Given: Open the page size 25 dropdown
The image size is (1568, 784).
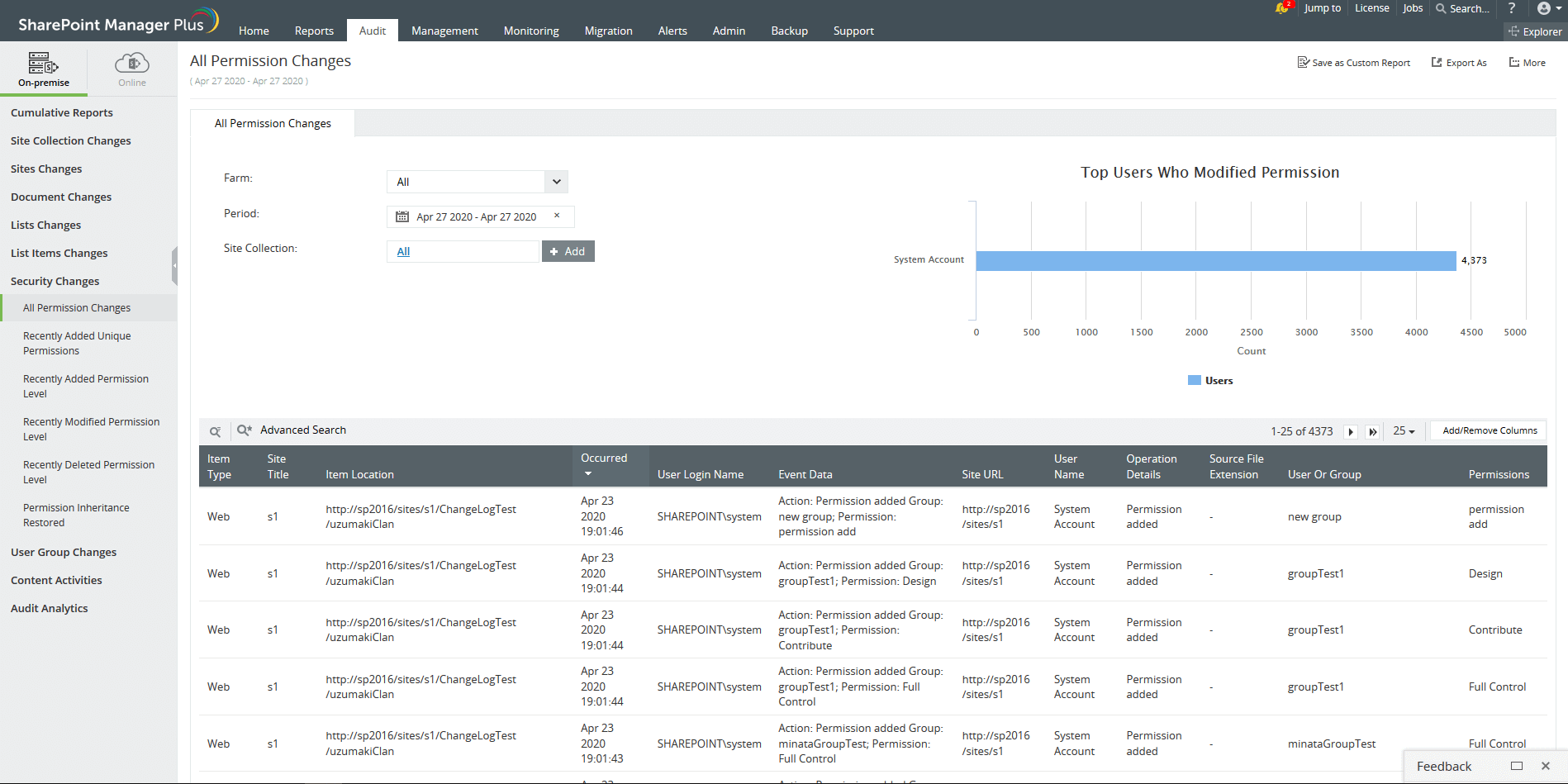Looking at the screenshot, I should [1403, 430].
